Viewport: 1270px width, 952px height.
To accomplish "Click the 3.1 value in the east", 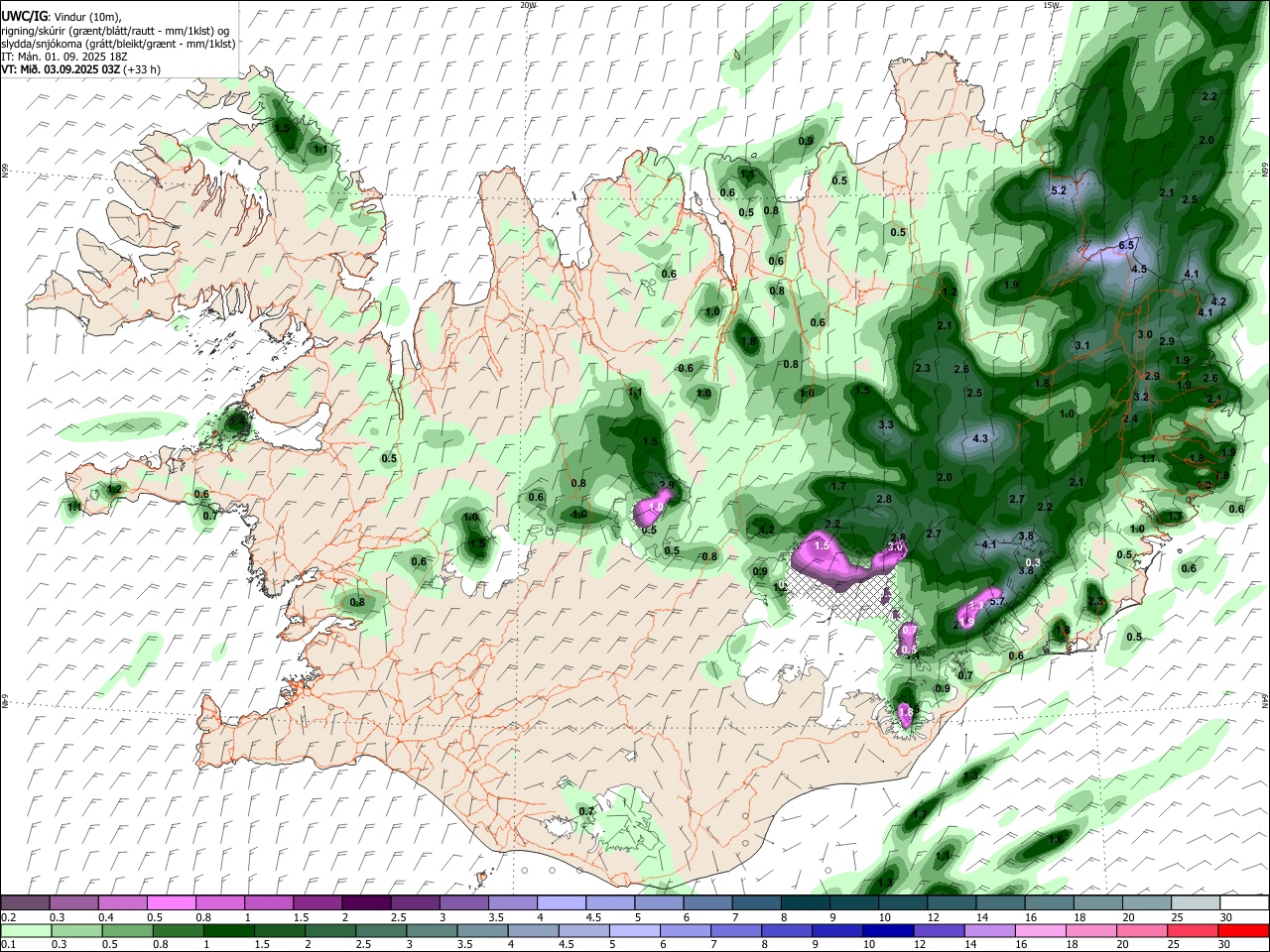I will [x=1082, y=345].
